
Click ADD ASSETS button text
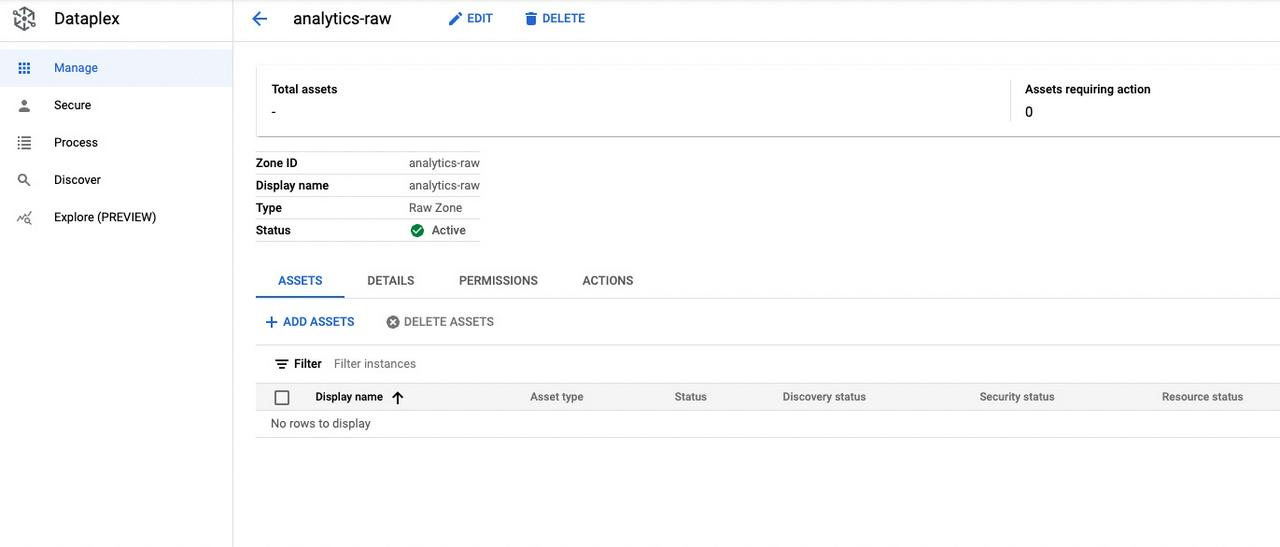click(x=319, y=322)
